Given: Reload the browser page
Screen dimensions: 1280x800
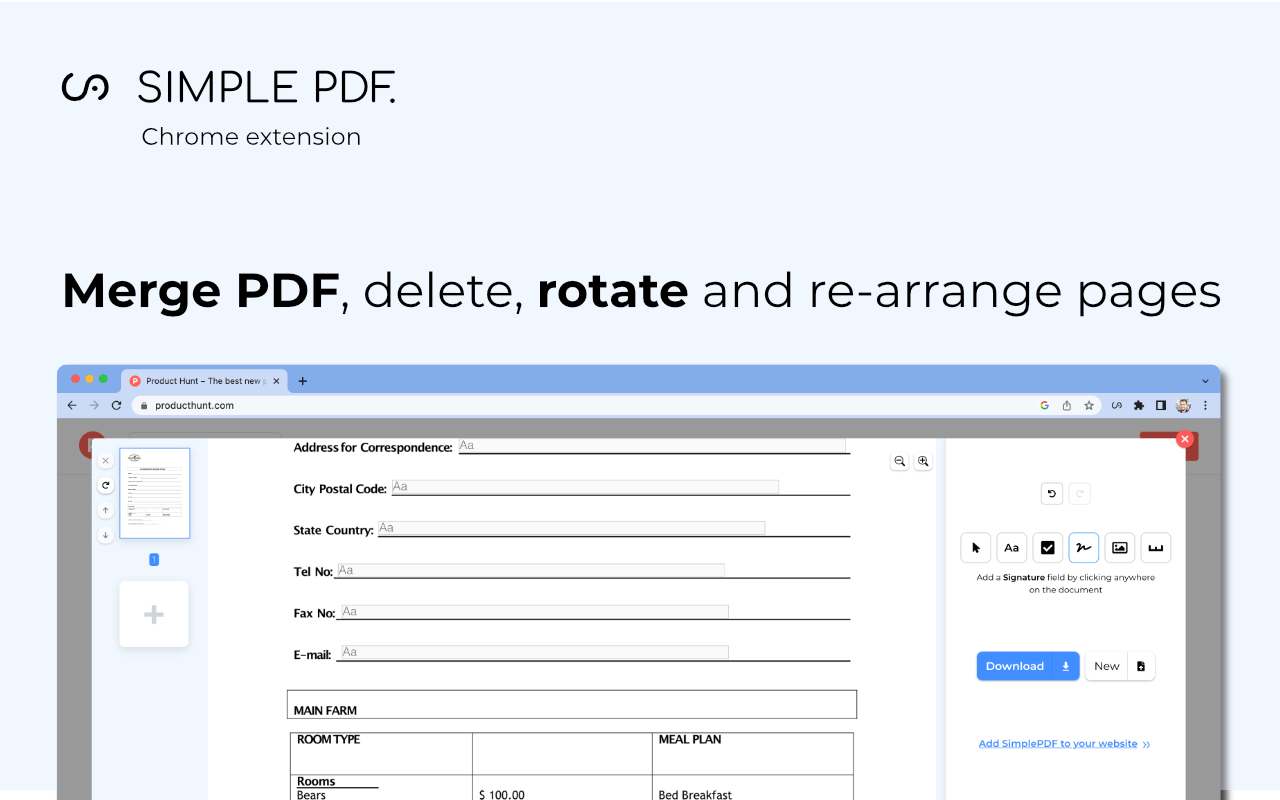Looking at the screenshot, I should (116, 405).
